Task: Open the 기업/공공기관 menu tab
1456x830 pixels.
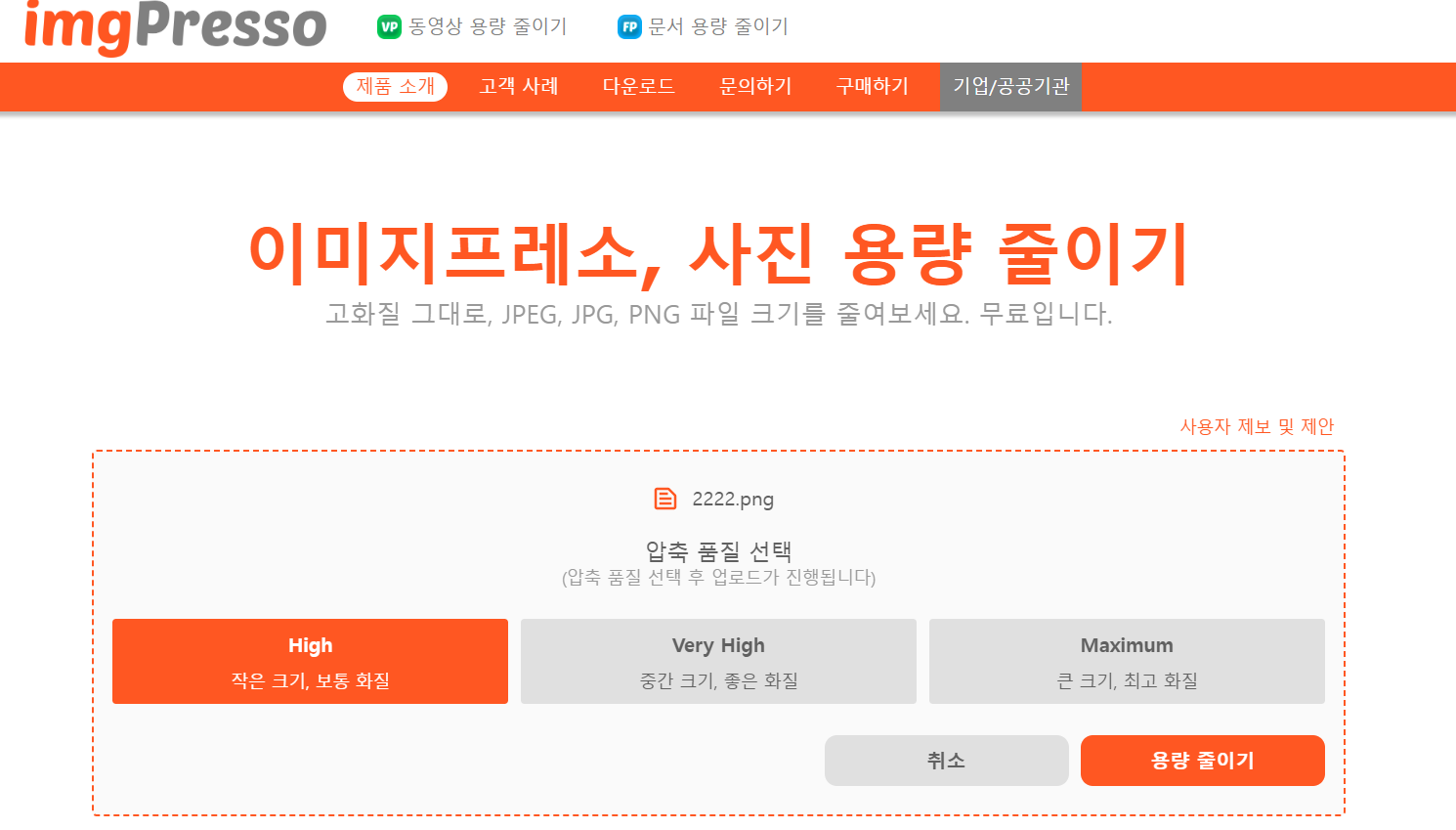Action: point(1011,86)
